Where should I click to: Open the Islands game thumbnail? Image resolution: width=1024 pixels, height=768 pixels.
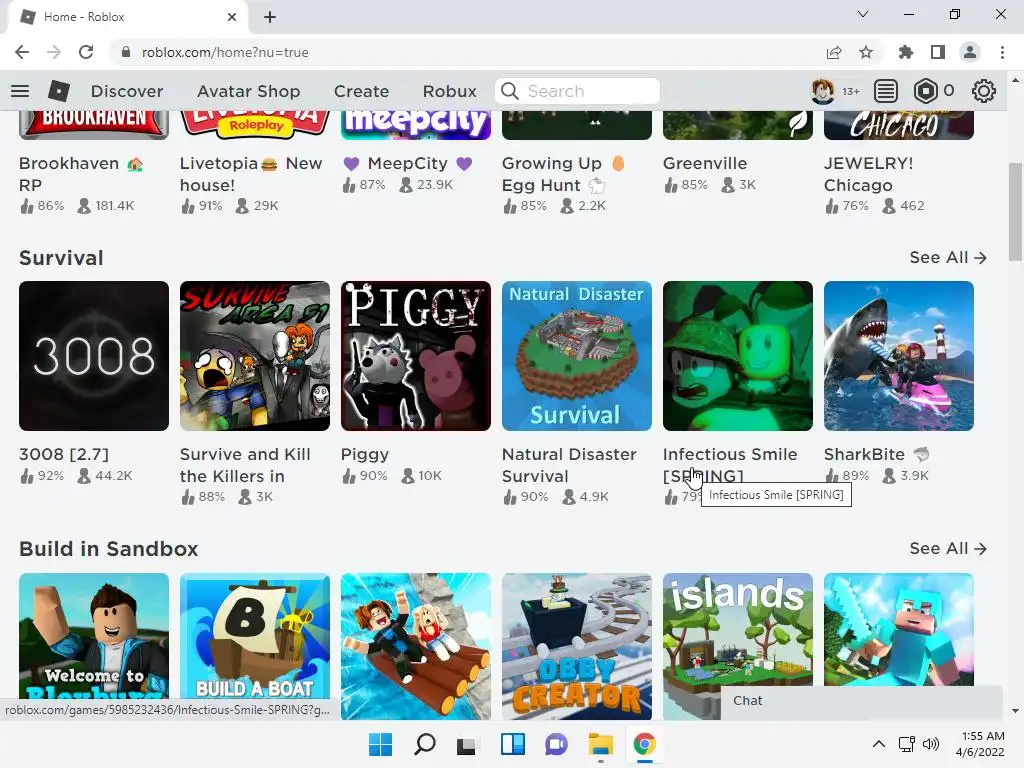tap(738, 630)
